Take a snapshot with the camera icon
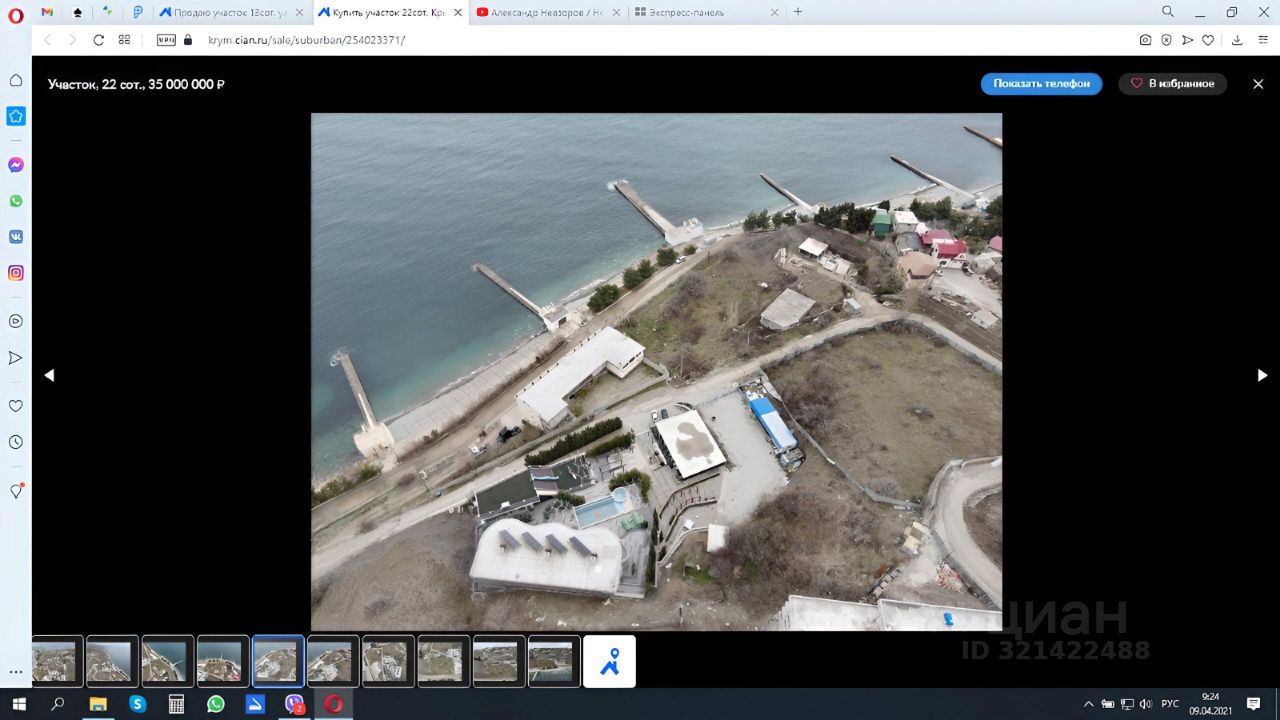This screenshot has width=1280, height=720. pyautogui.click(x=1145, y=40)
